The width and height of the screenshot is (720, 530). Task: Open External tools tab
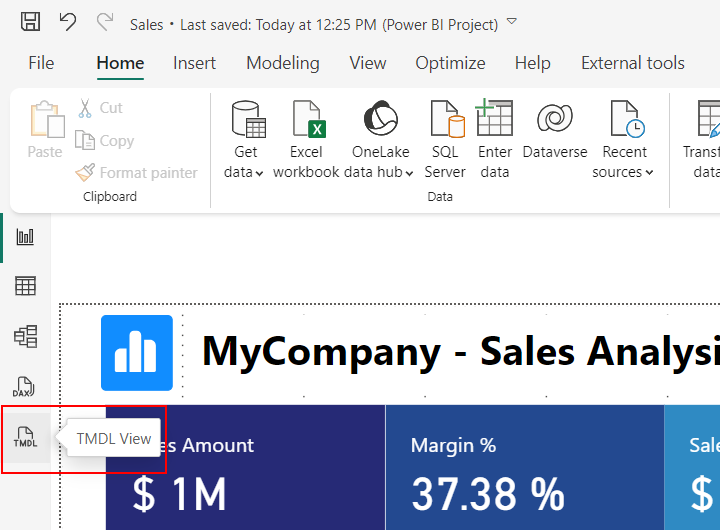(632, 63)
